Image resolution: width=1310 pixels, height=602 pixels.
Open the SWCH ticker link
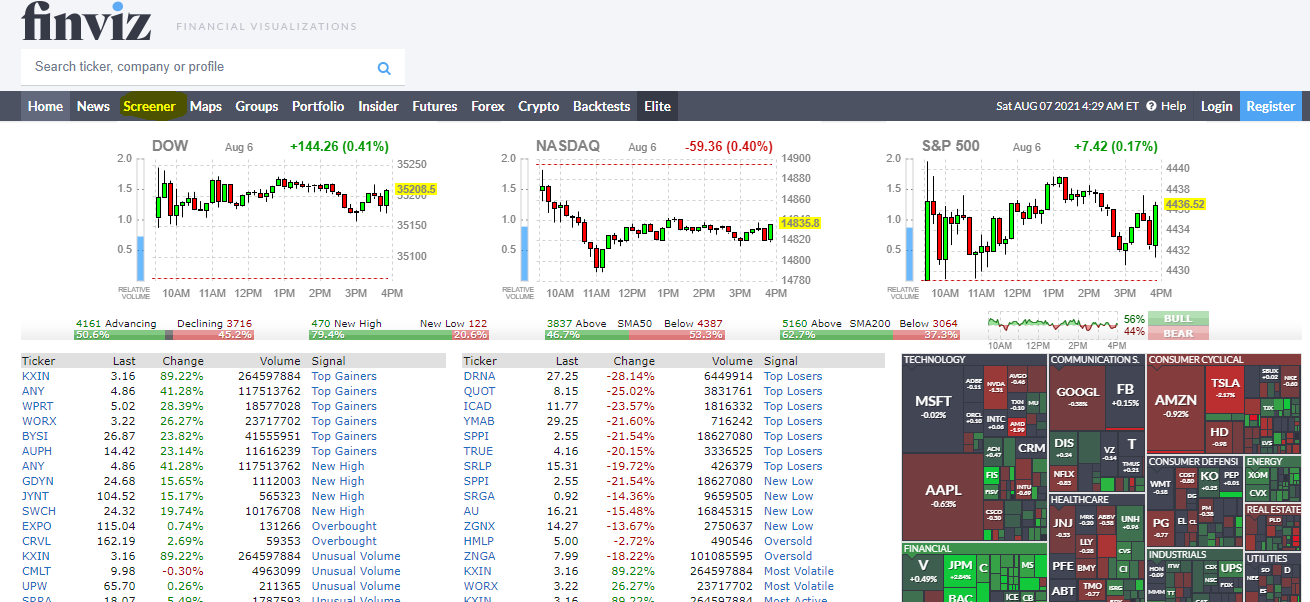pyautogui.click(x=38, y=511)
